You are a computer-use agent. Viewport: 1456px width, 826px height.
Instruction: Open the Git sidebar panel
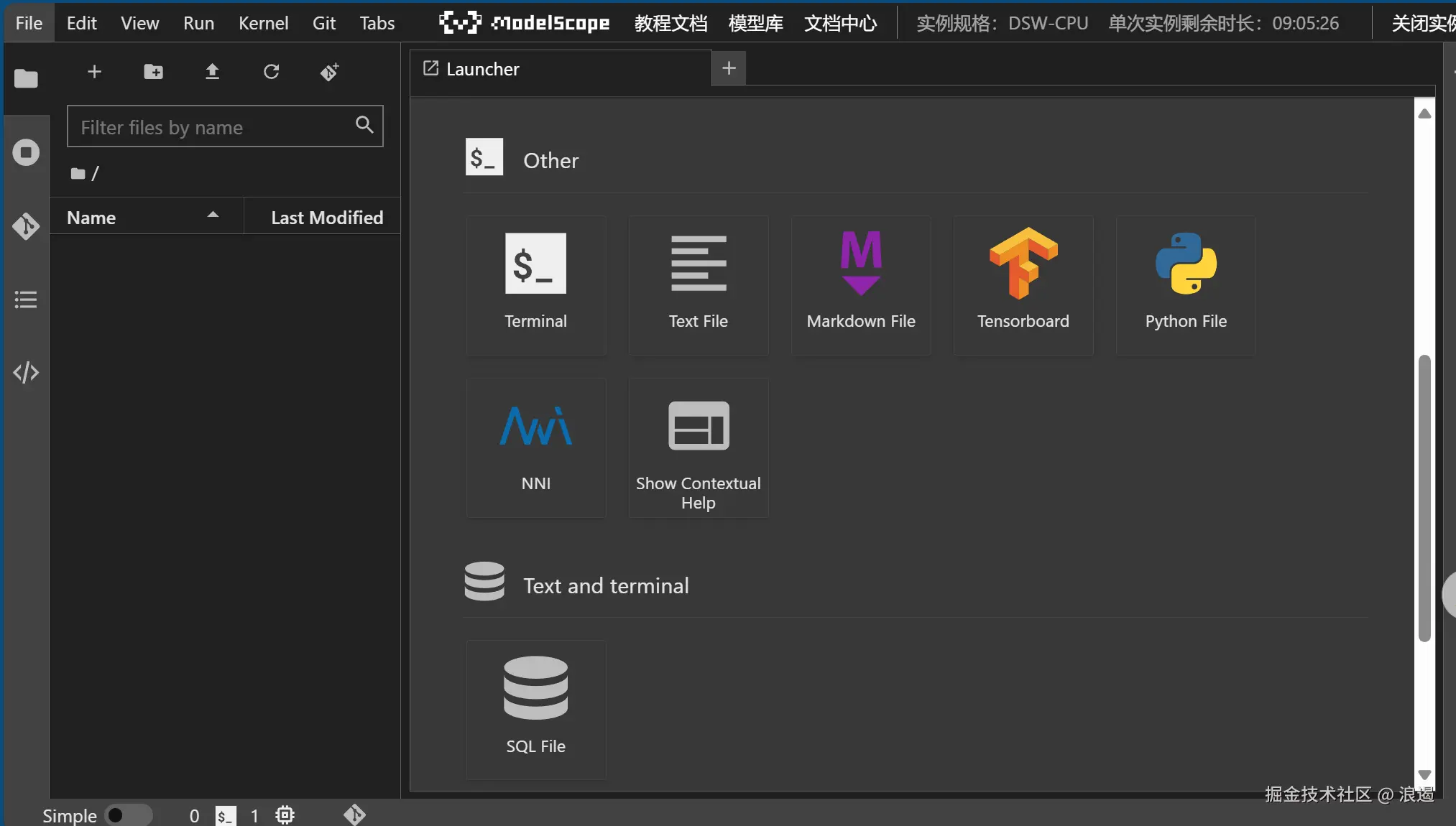click(x=26, y=226)
